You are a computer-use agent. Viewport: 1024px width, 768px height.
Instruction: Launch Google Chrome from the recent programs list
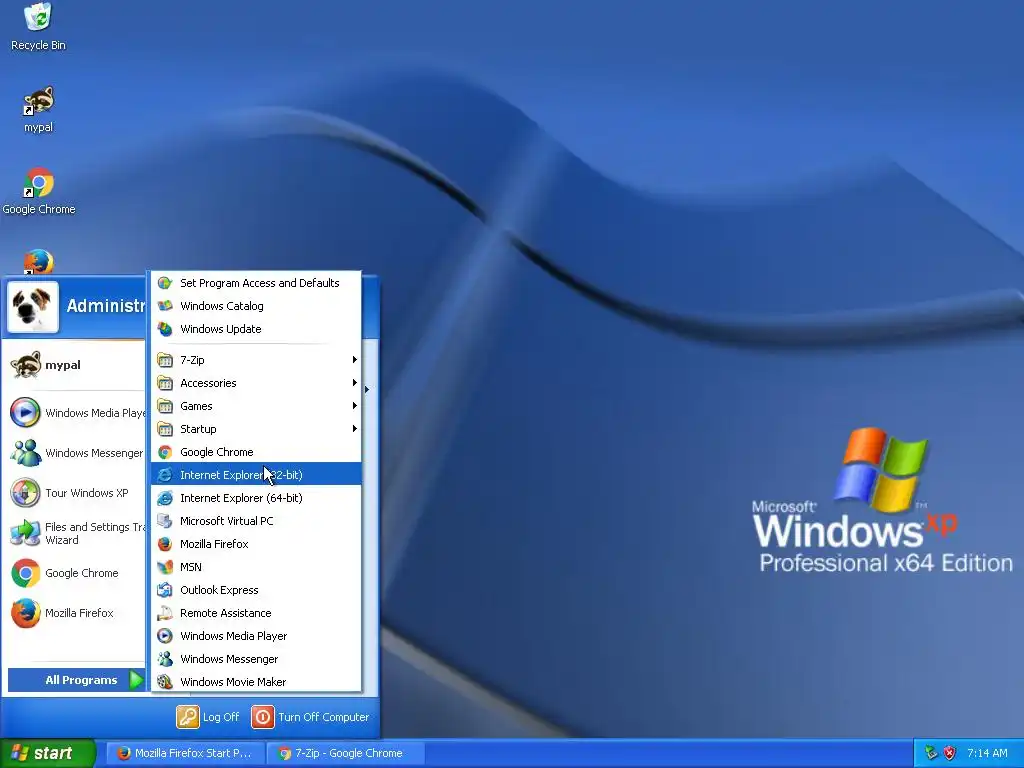[75, 573]
